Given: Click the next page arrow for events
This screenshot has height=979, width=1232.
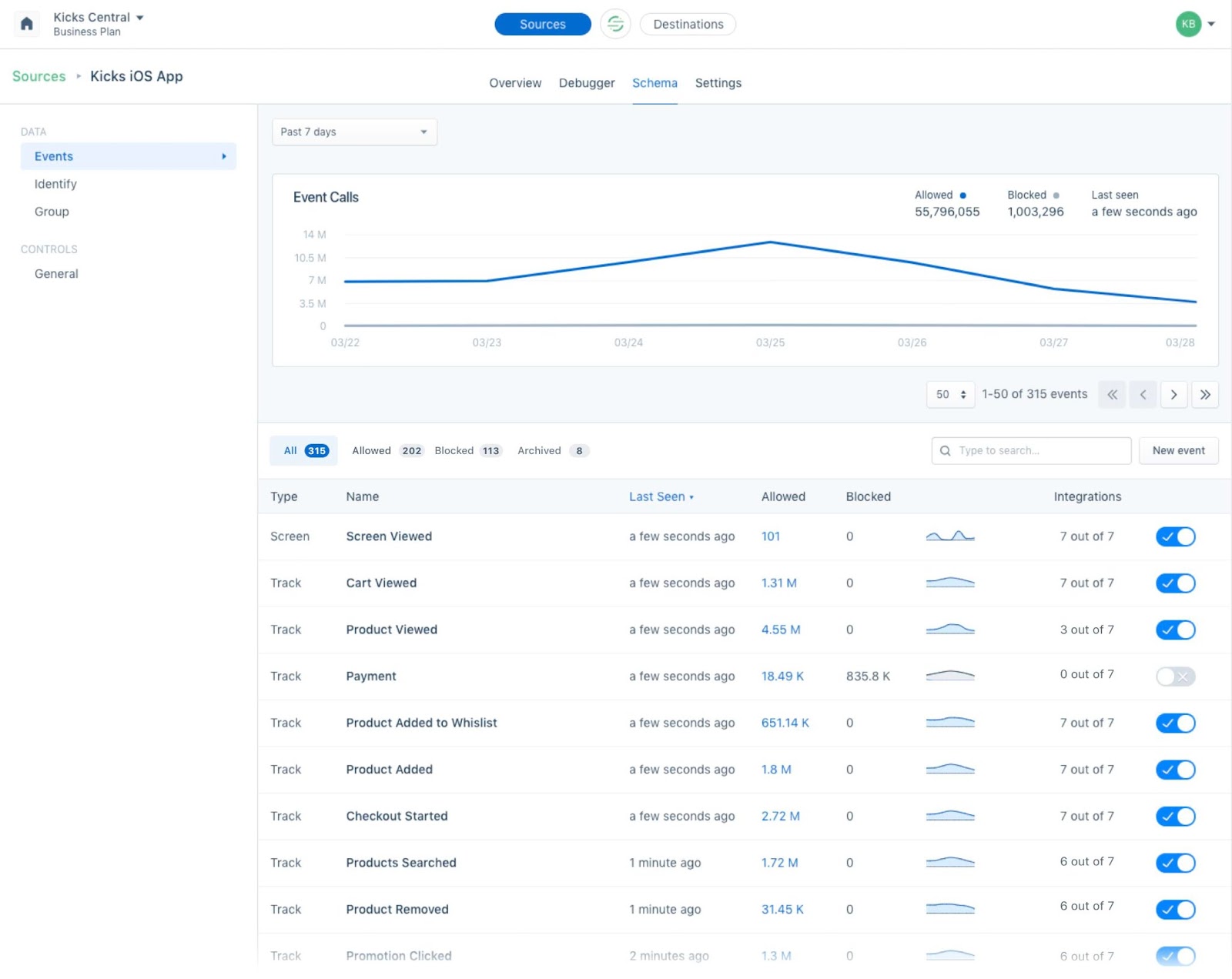Looking at the screenshot, I should point(1173,394).
